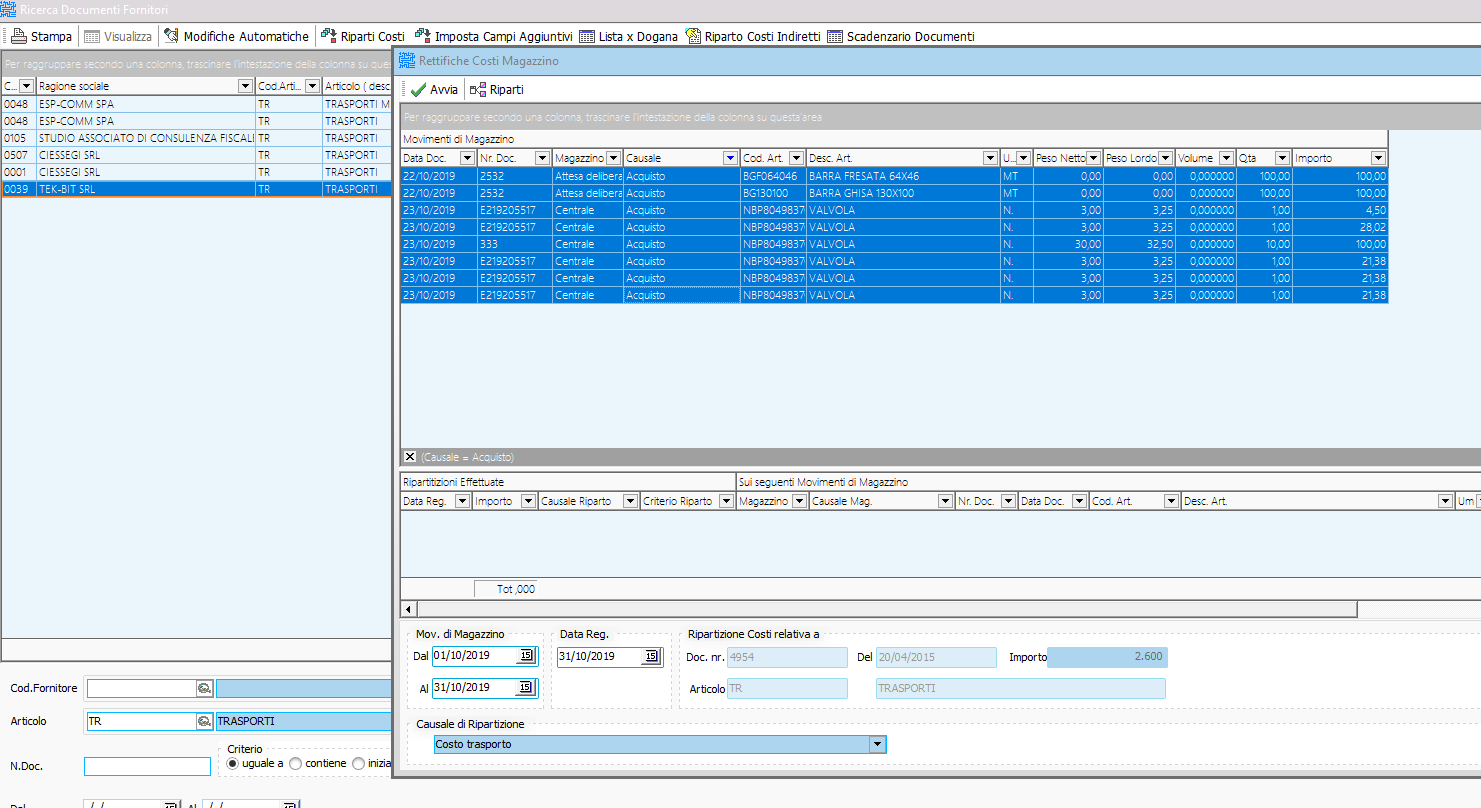Open filter on Importo movements column

(x=1378, y=158)
